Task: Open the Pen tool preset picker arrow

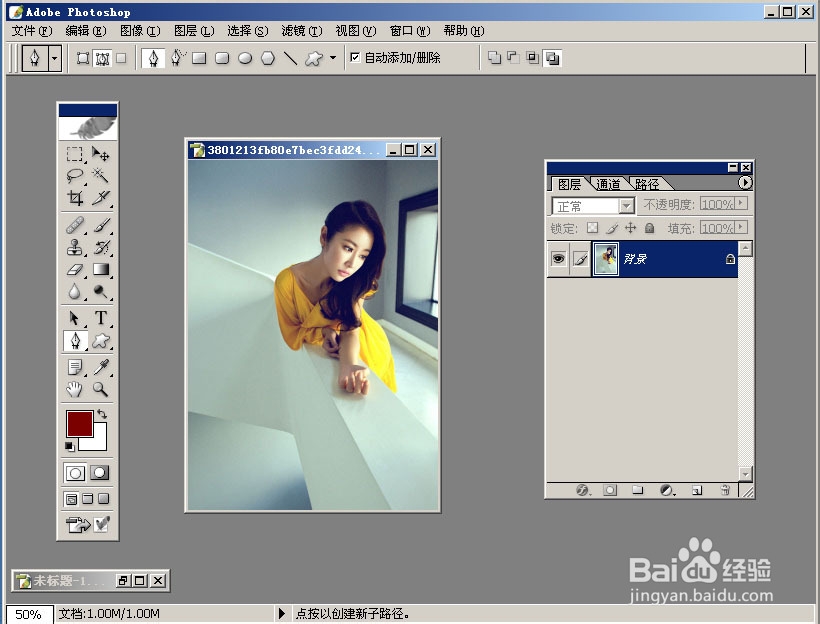Action: pyautogui.click(x=55, y=58)
